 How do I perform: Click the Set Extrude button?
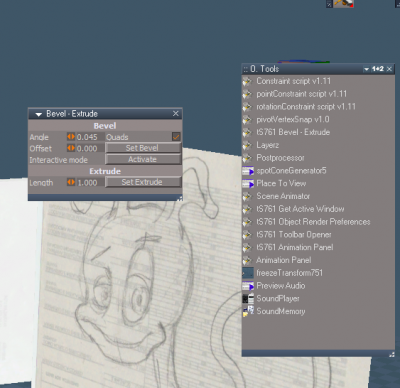tap(143, 182)
